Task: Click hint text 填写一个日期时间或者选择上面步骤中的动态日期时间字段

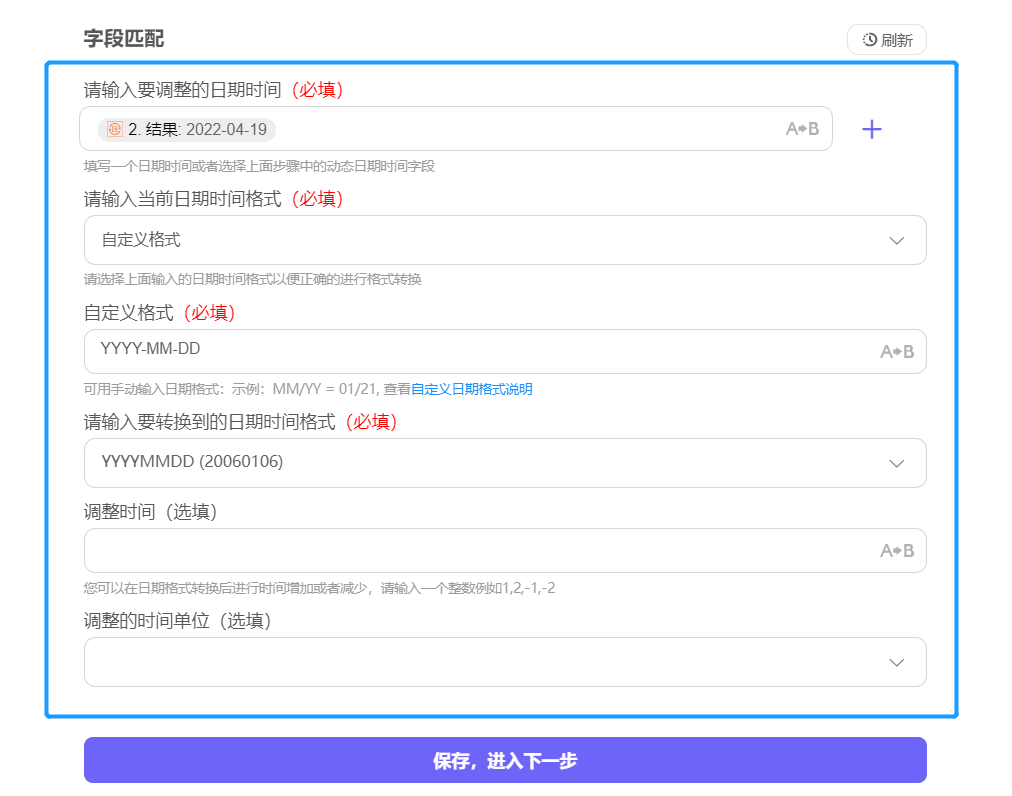Action: click(259, 167)
